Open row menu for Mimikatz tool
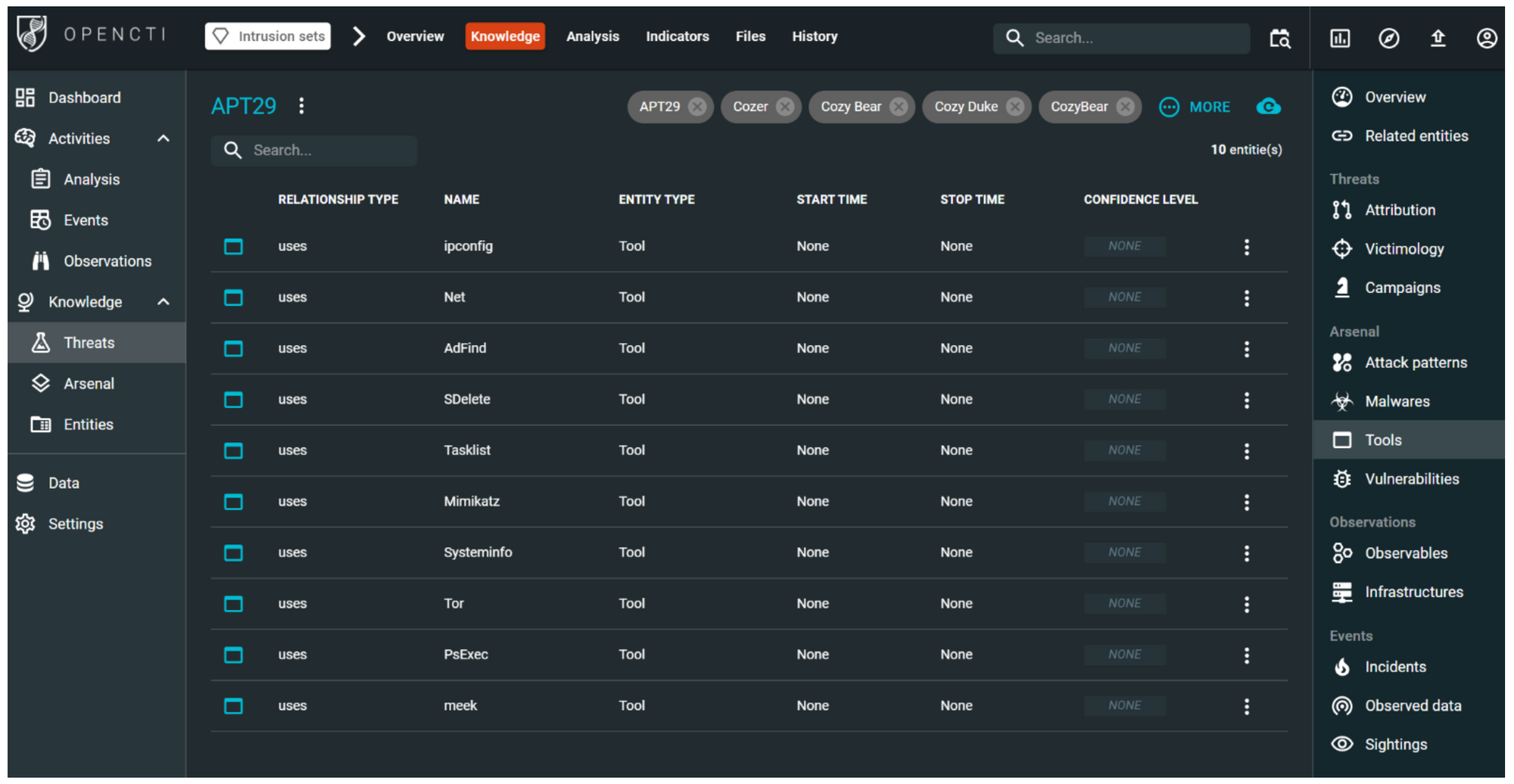The image size is (1514, 784). point(1247,502)
